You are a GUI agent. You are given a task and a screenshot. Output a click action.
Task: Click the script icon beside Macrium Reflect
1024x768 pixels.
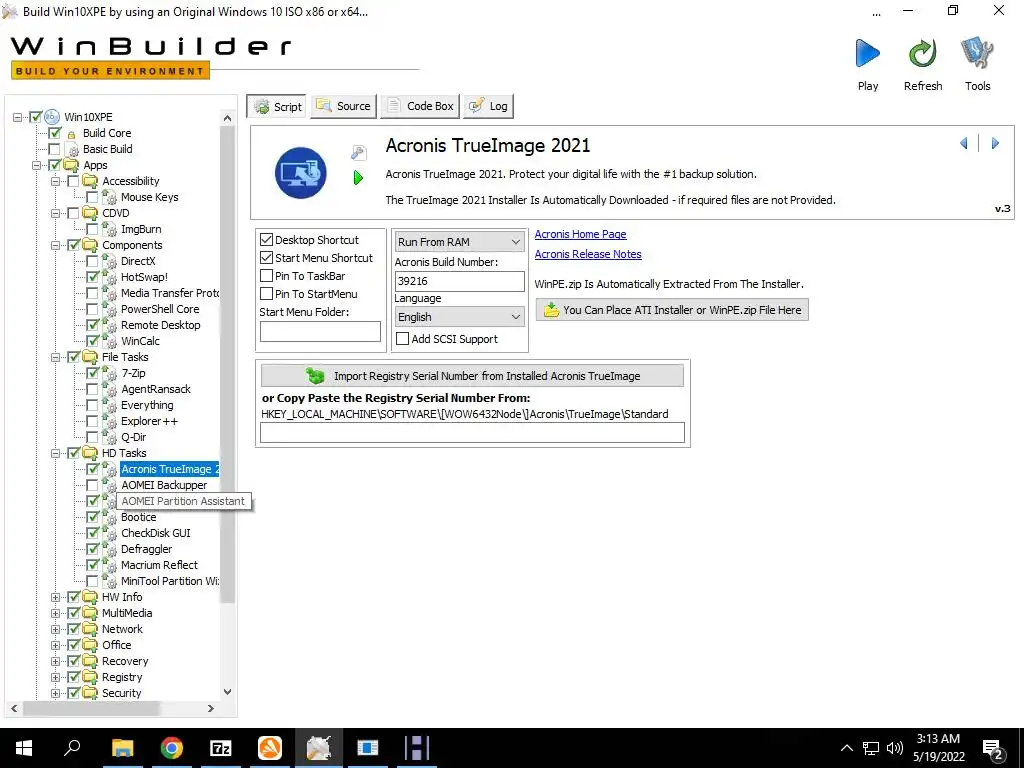pyautogui.click(x=110, y=565)
